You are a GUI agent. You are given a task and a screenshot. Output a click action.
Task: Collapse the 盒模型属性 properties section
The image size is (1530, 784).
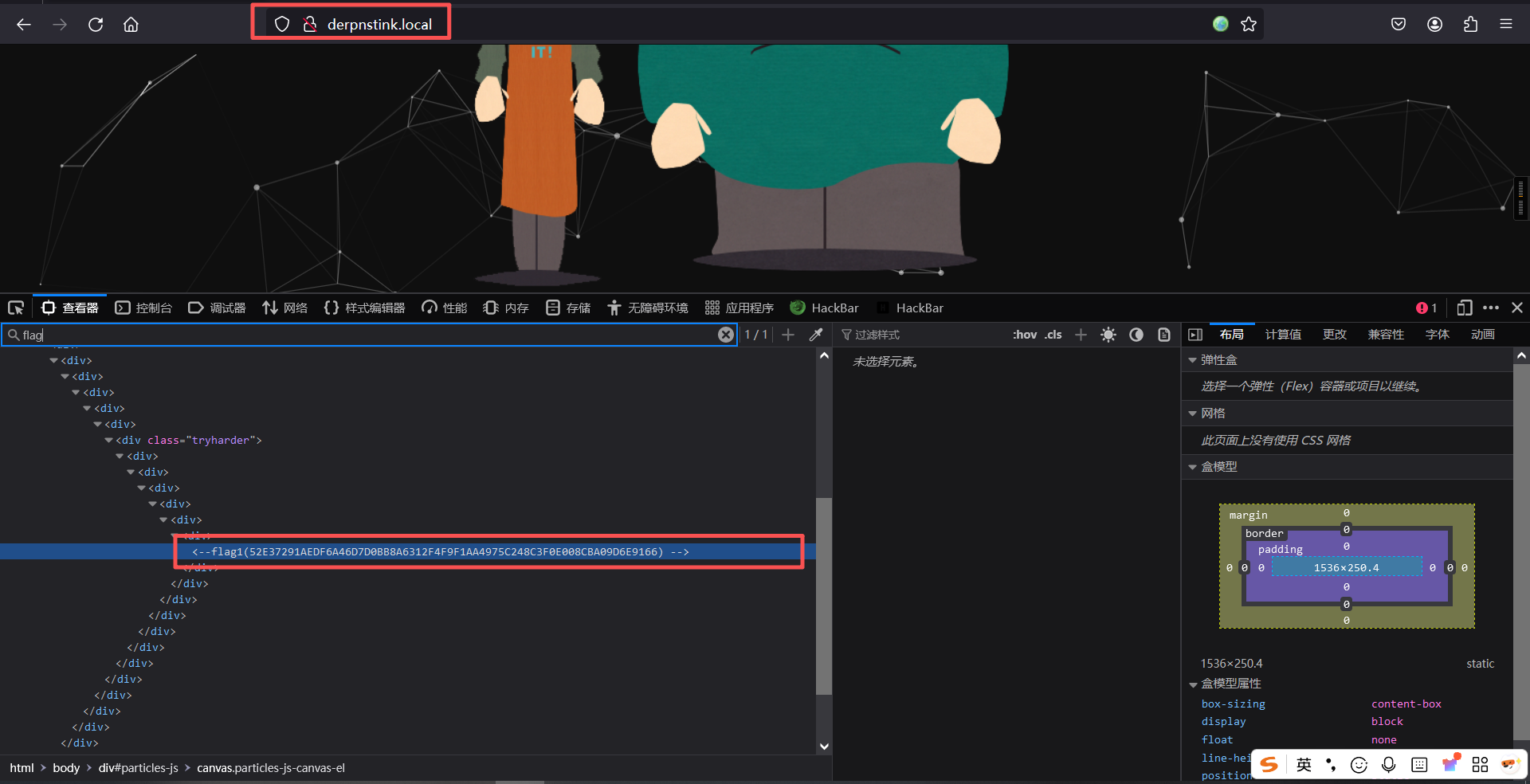pyautogui.click(x=1193, y=684)
